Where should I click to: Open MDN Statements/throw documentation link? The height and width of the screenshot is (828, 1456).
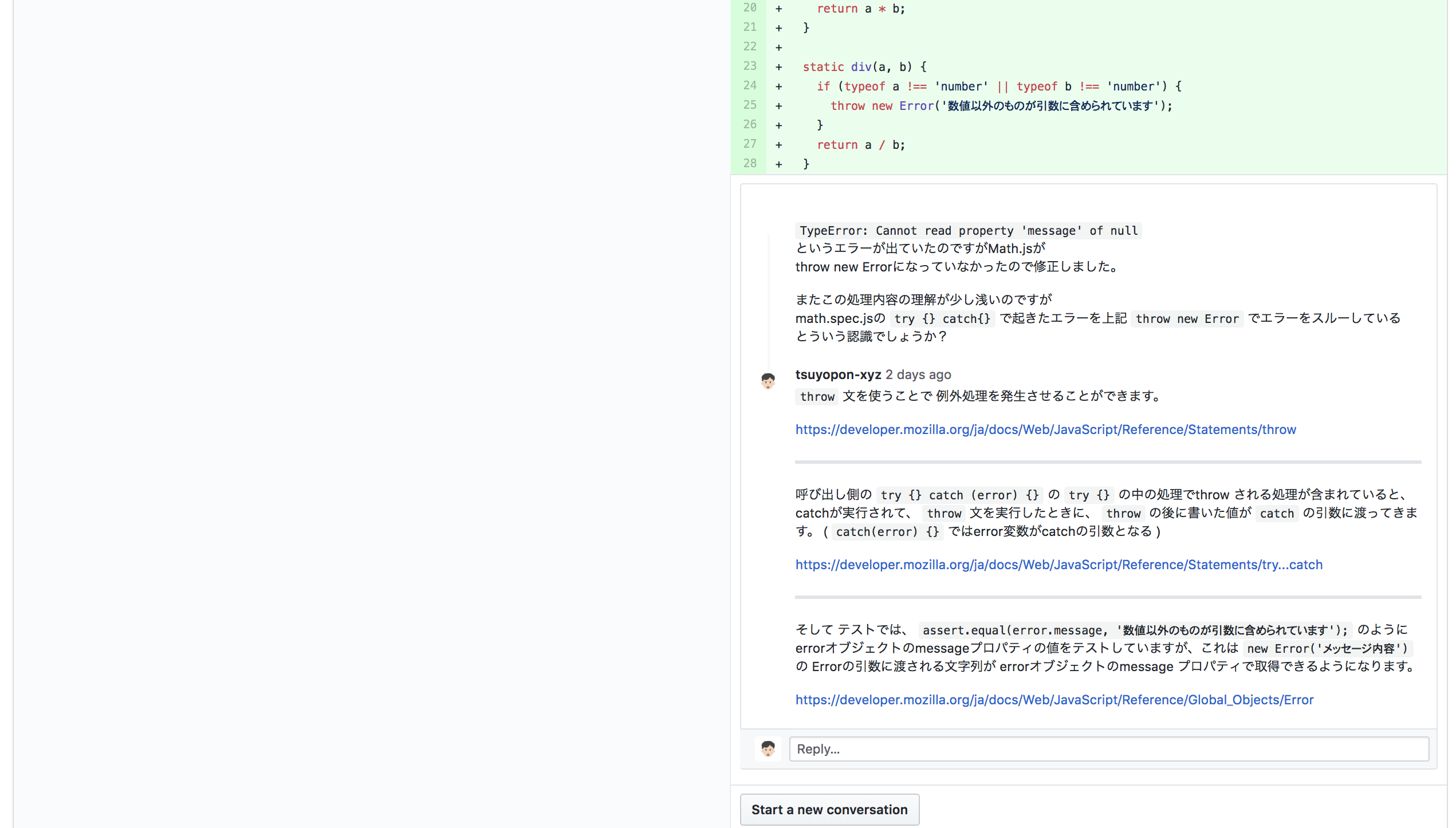tap(1045, 429)
